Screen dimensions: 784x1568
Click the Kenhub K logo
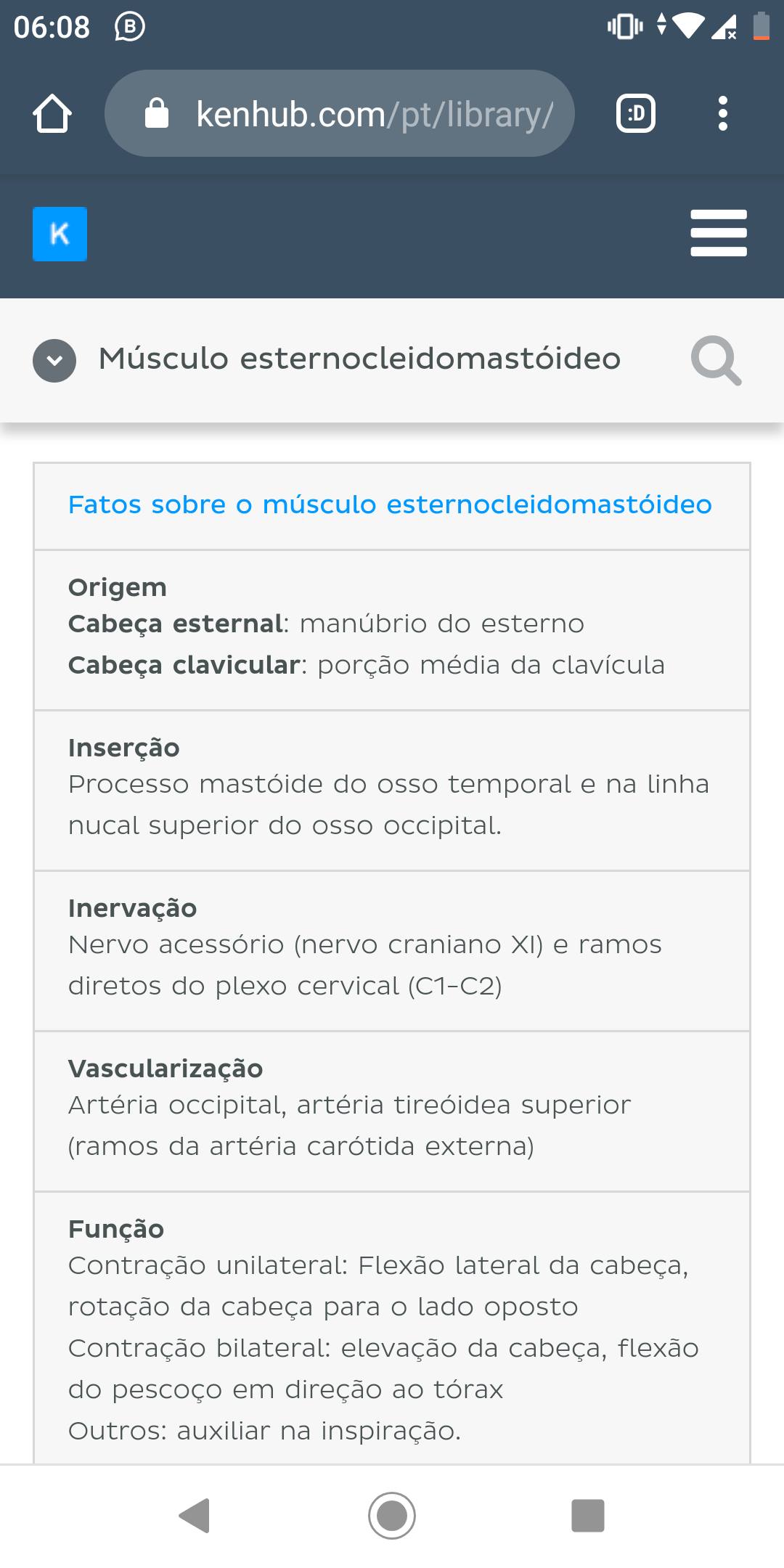[x=60, y=234]
